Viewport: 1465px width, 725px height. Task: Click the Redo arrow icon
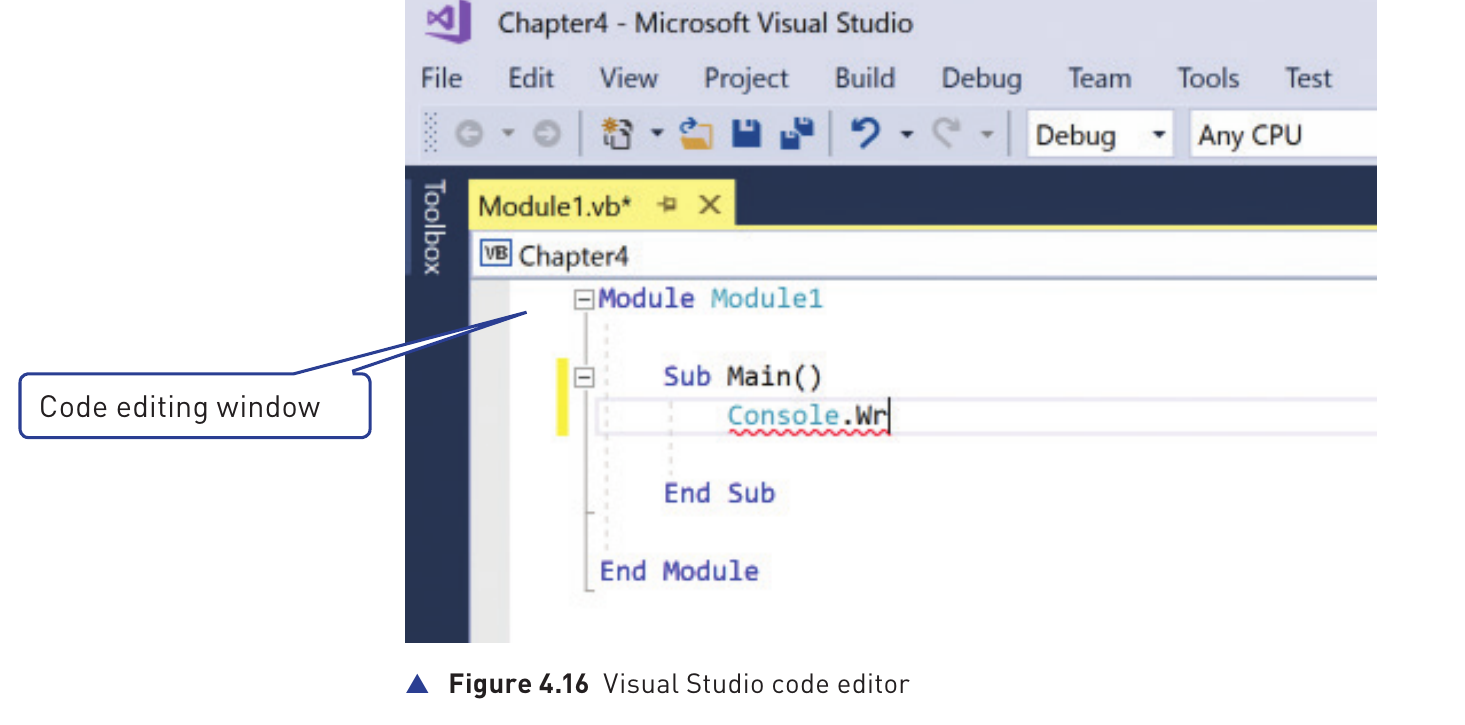[x=947, y=134]
